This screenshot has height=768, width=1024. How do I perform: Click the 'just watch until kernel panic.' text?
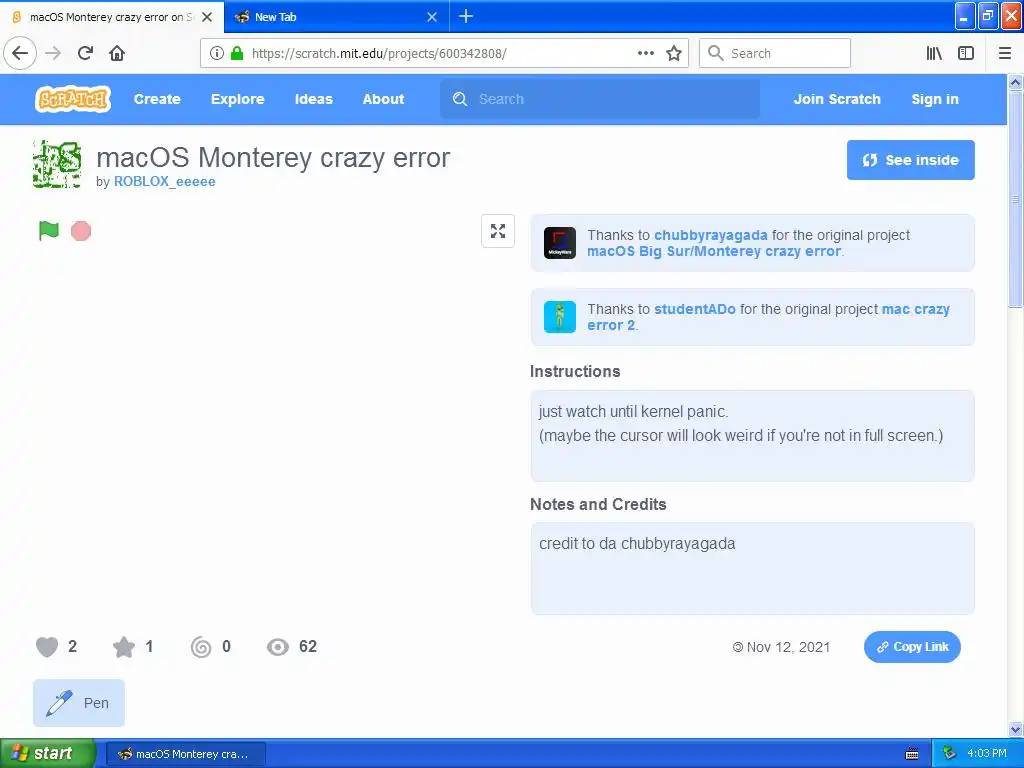[633, 411]
